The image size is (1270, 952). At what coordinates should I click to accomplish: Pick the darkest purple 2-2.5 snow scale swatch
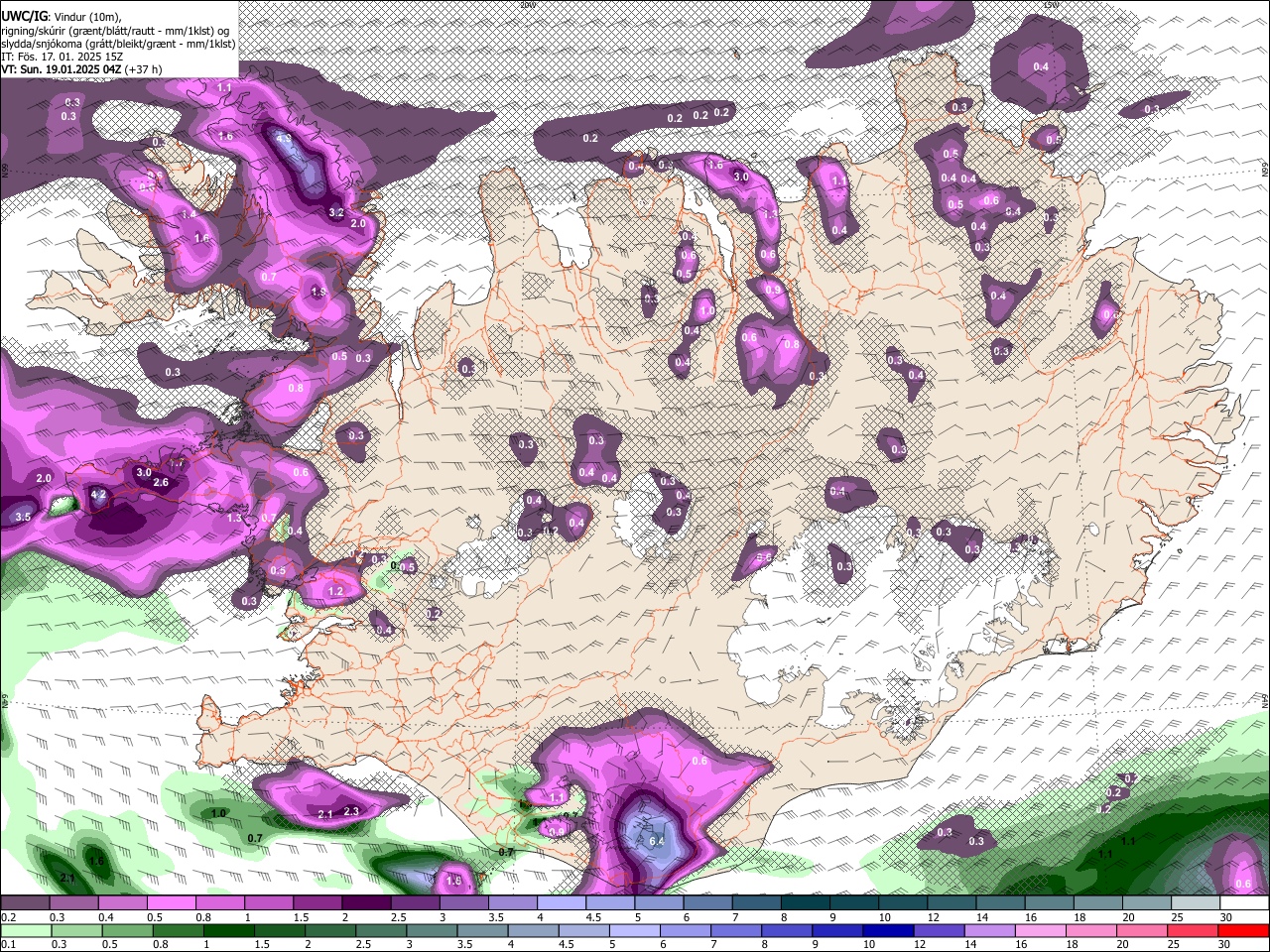tap(366, 903)
